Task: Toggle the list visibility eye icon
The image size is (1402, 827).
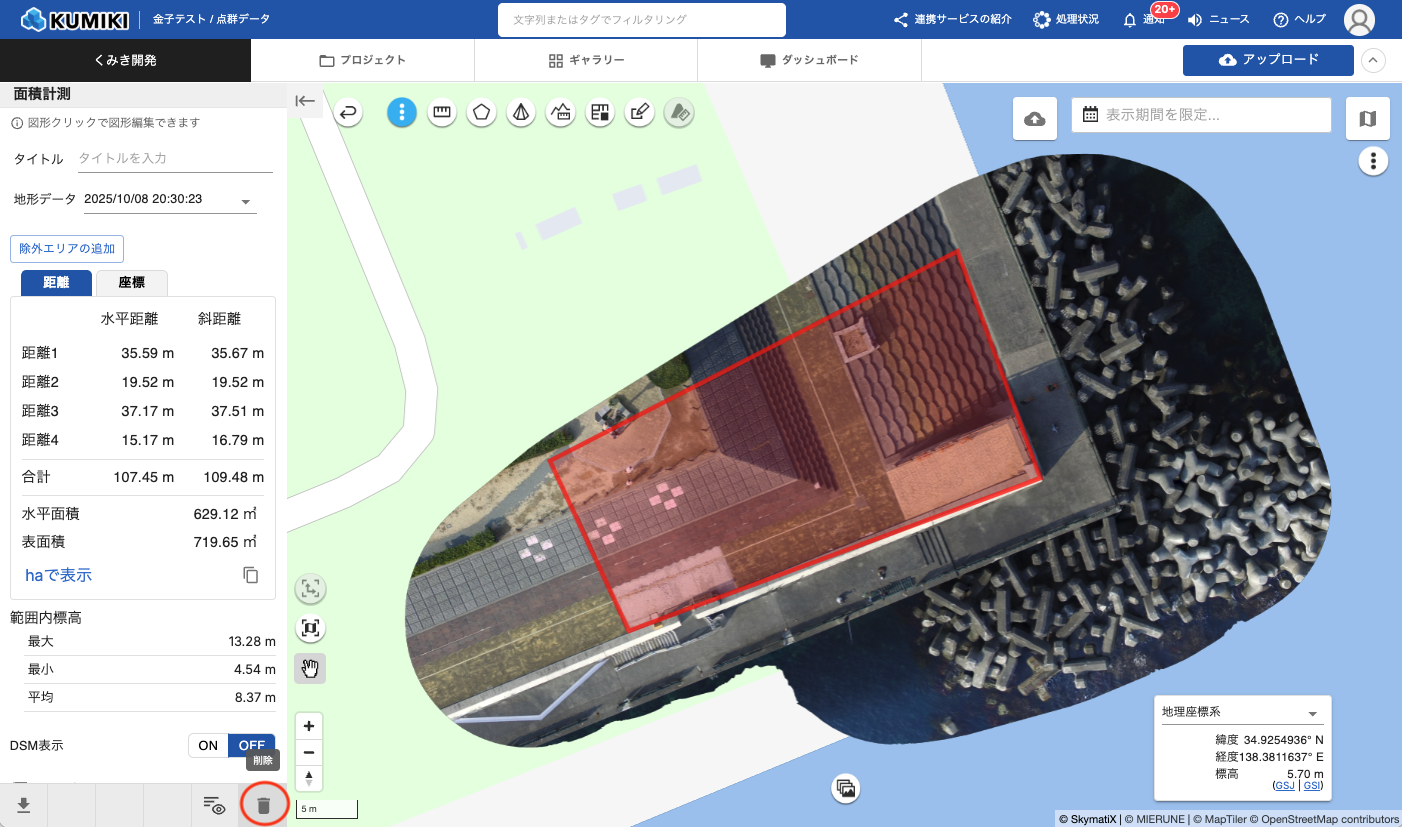Action: click(x=214, y=805)
